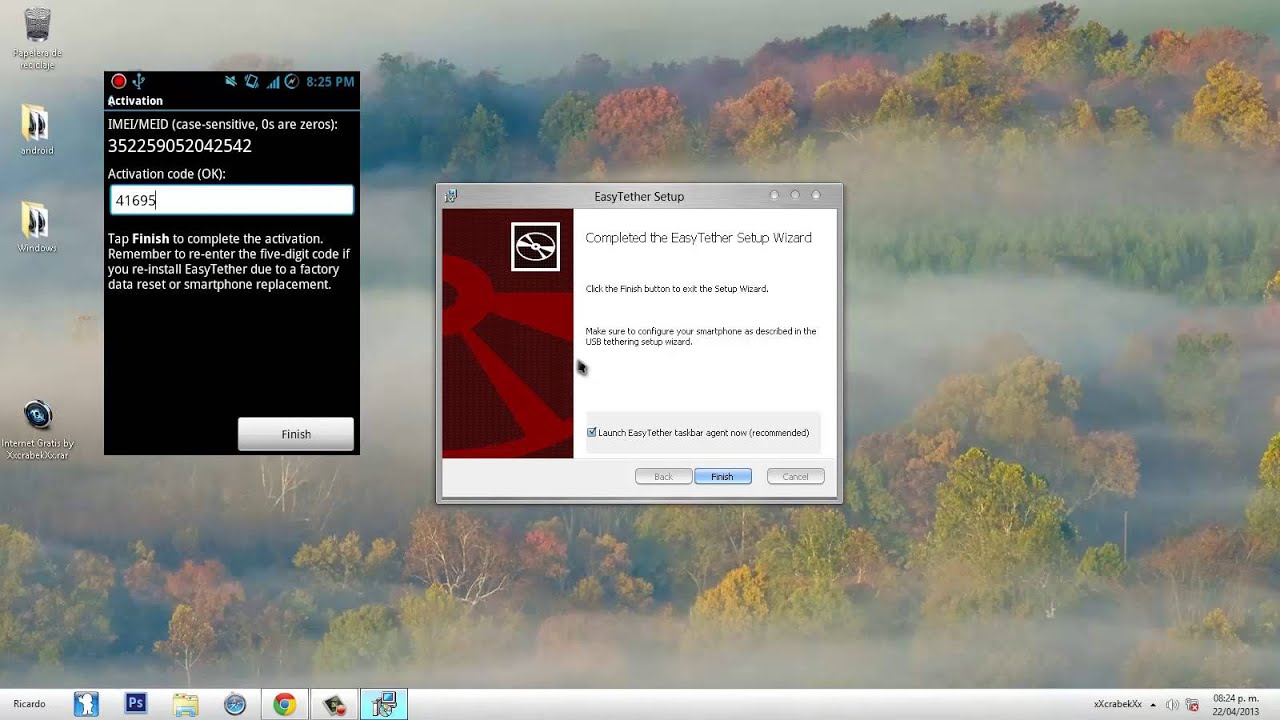1280x720 pixels.
Task: Click the 'Completed the EasyTether Setup Wizard' heading
Action: pyautogui.click(x=698, y=238)
